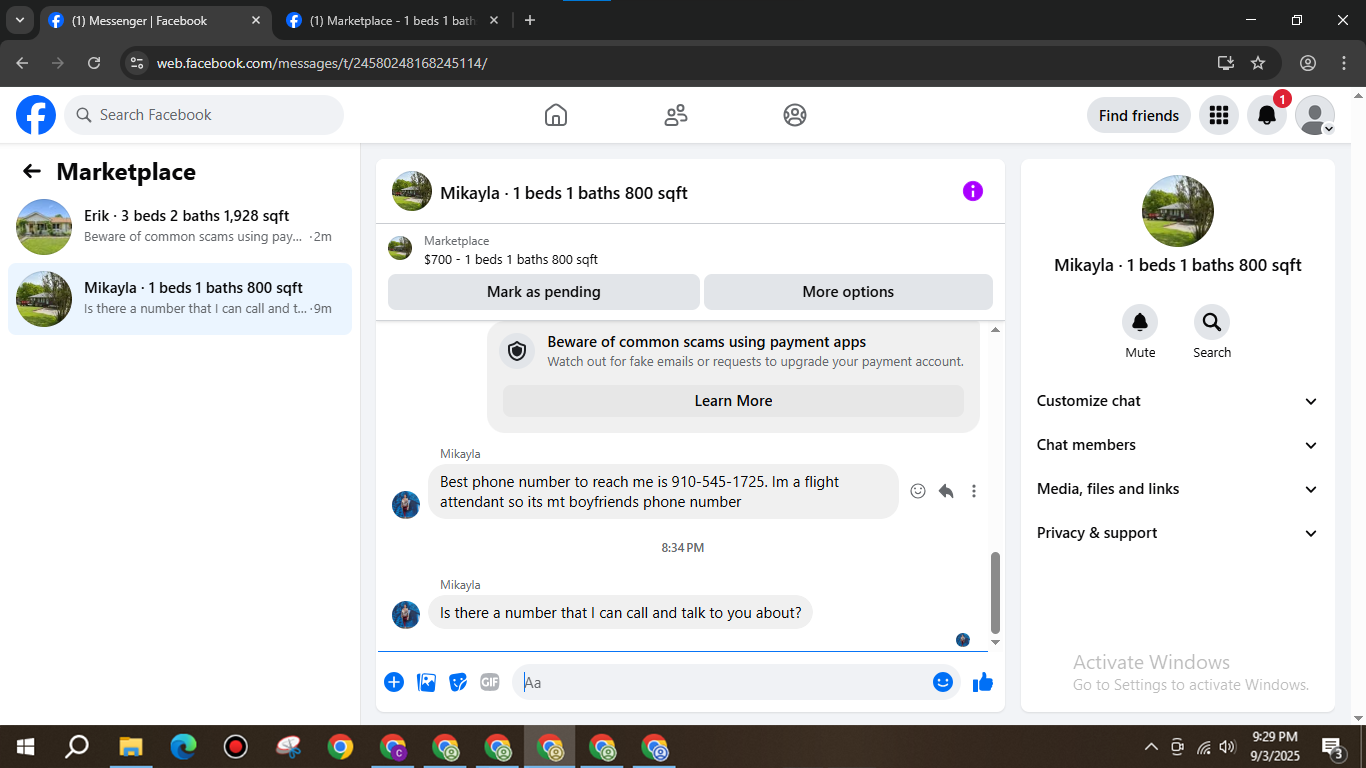
Task: Open File Explorer from the taskbar
Action: click(131, 747)
